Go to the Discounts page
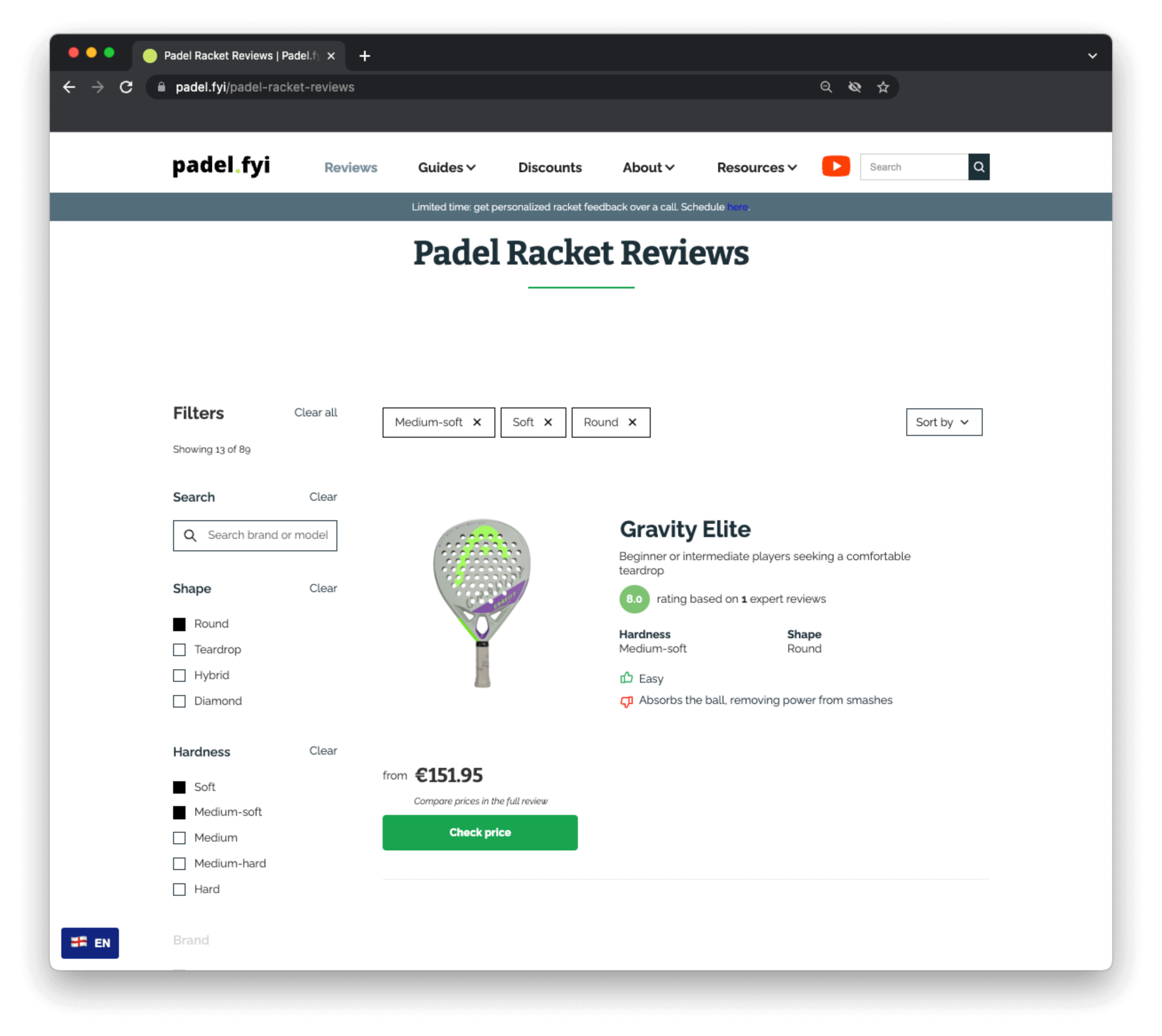 tap(549, 167)
